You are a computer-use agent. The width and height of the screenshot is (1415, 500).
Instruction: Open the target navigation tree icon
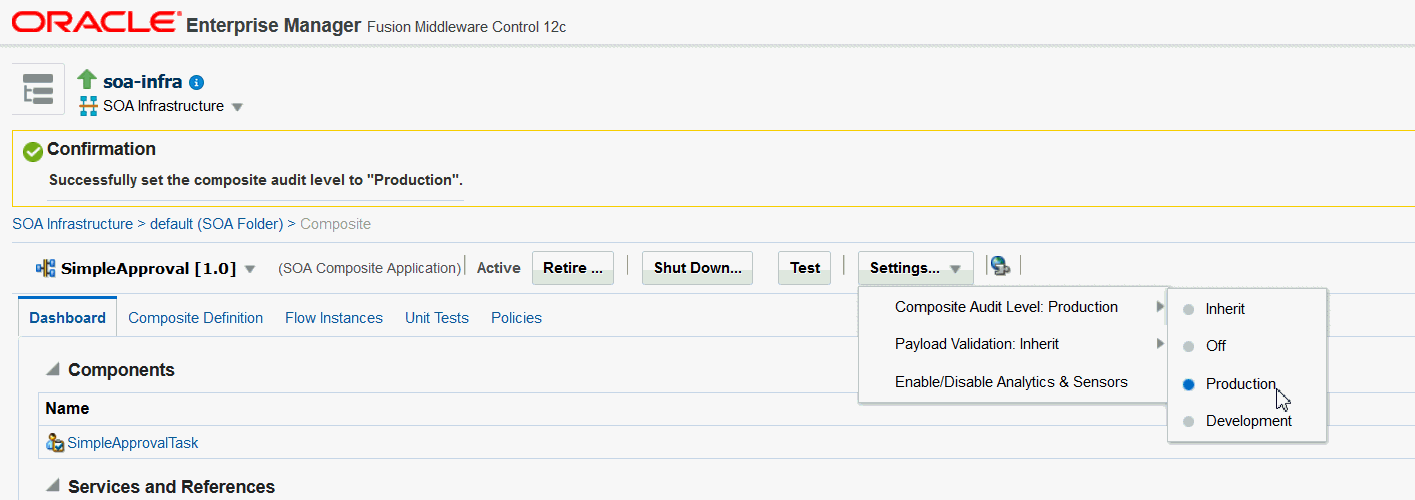pos(38,89)
